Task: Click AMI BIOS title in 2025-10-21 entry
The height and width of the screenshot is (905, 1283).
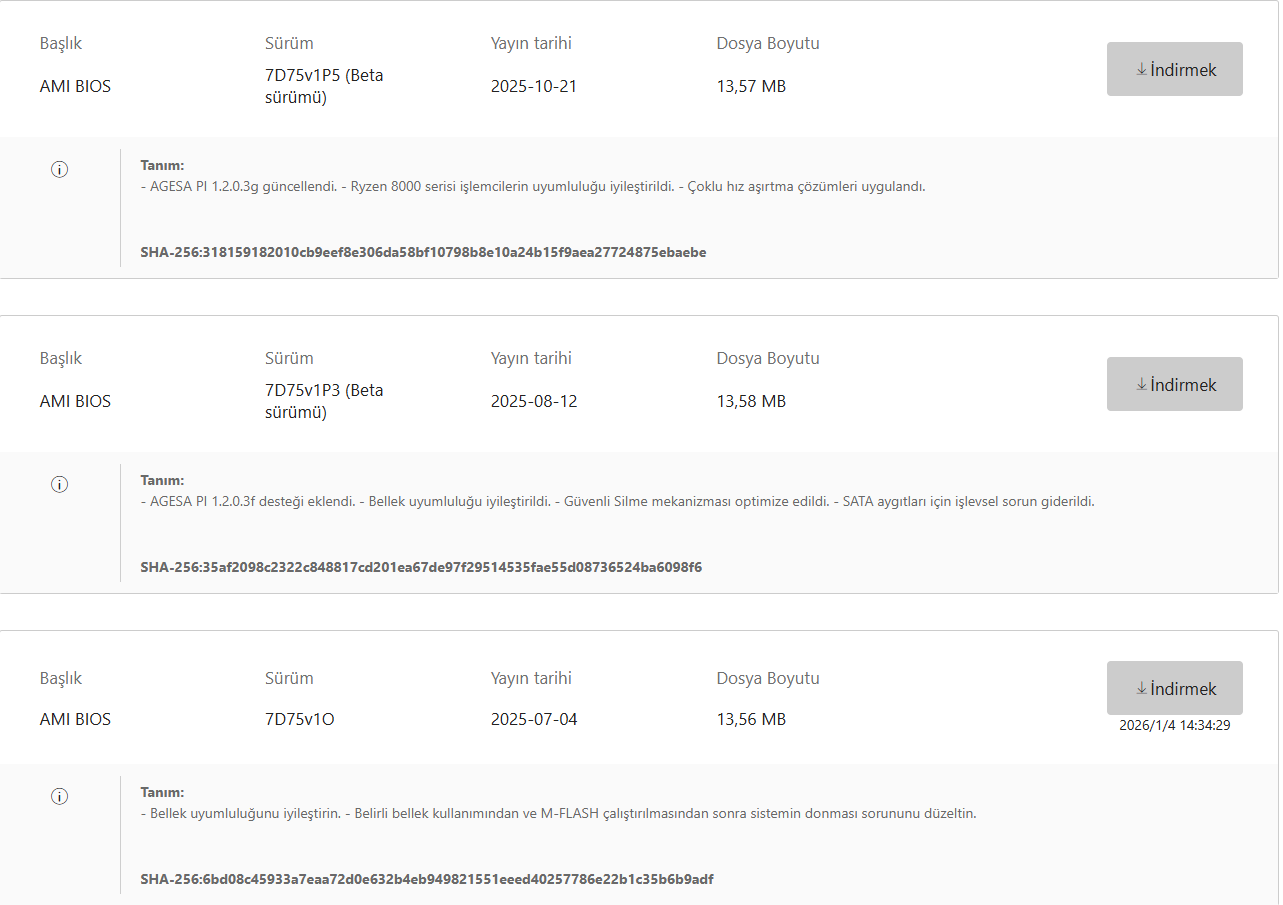Action: click(x=75, y=86)
